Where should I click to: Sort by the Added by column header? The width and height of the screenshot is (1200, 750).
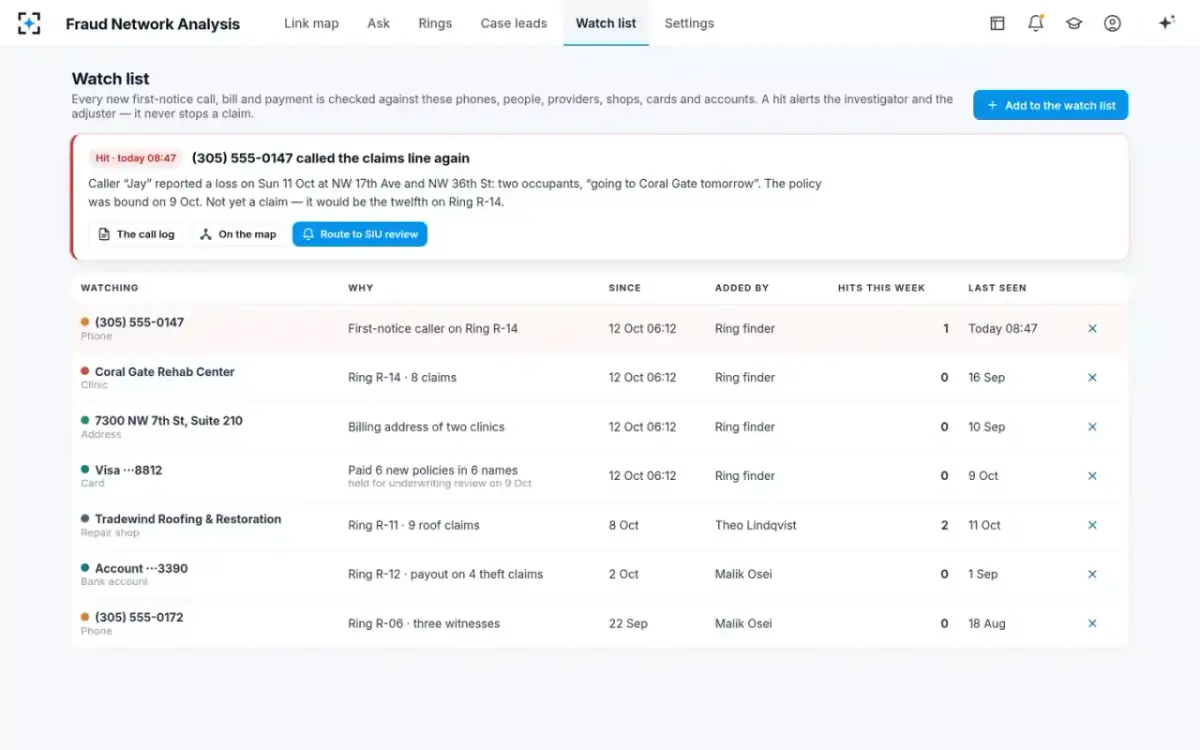pyautogui.click(x=742, y=288)
